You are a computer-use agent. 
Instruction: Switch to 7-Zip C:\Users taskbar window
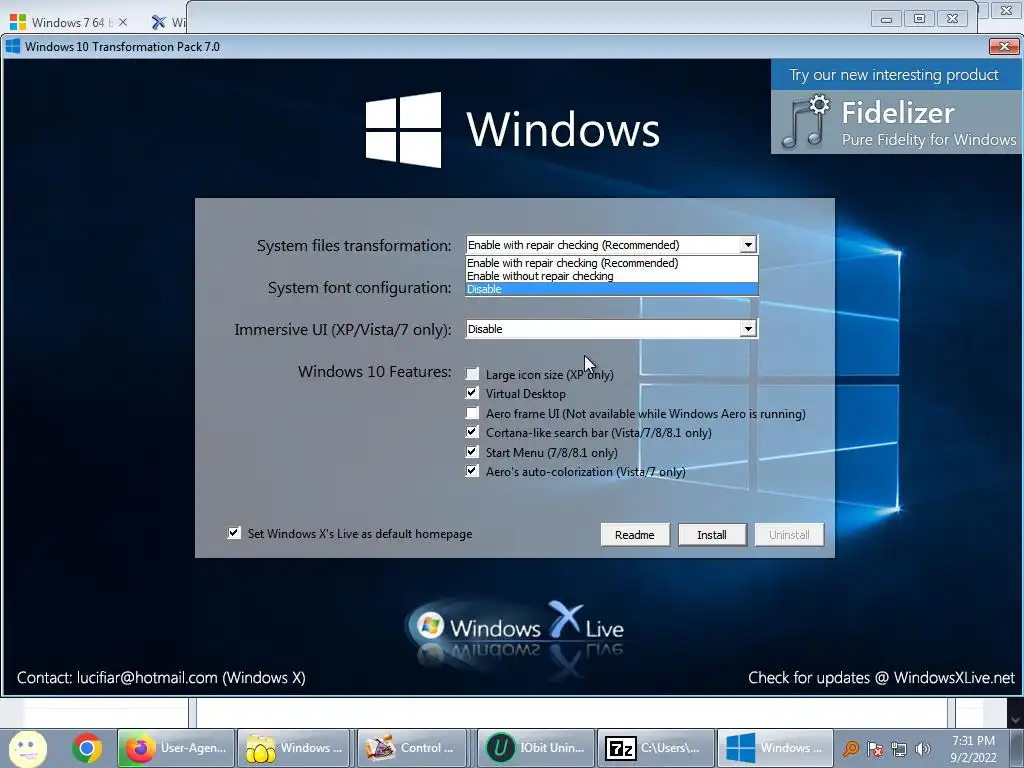(x=656, y=748)
